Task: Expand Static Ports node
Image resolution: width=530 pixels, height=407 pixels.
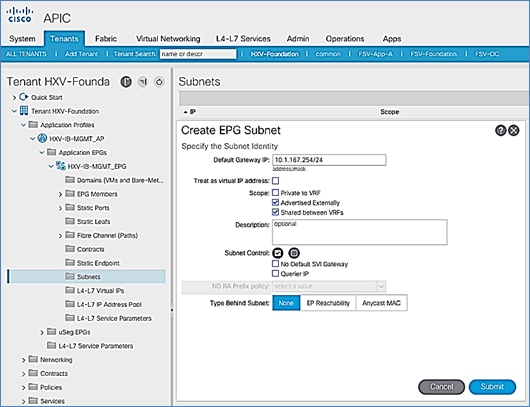Action: click(60, 208)
